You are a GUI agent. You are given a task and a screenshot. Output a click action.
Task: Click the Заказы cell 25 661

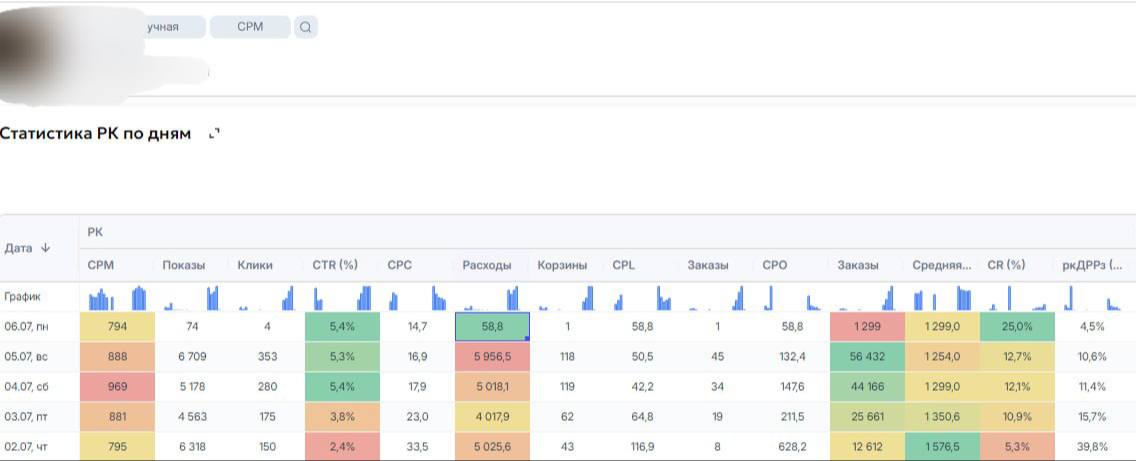point(868,417)
